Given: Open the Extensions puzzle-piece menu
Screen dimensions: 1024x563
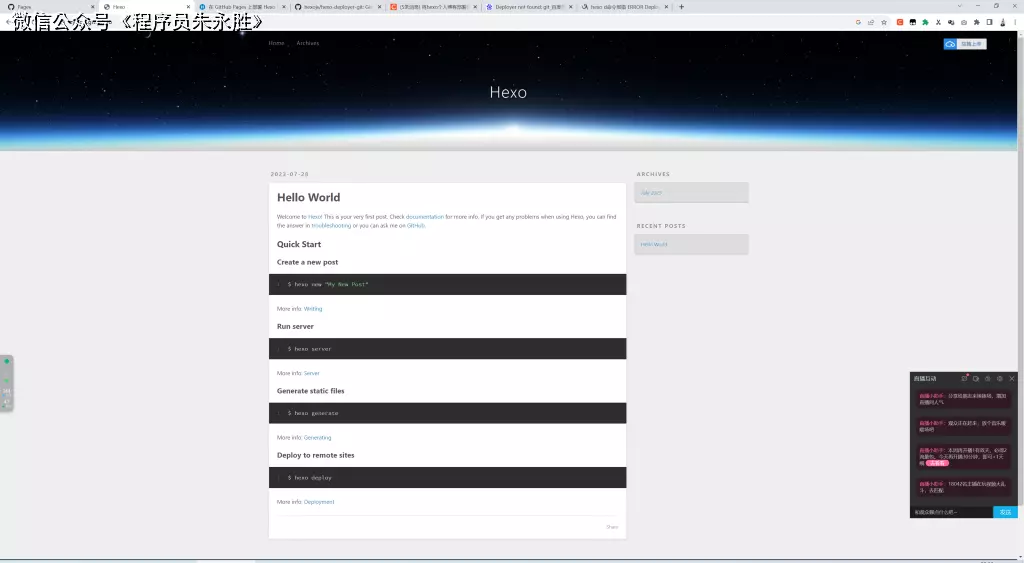Looking at the screenshot, I should (977, 22).
